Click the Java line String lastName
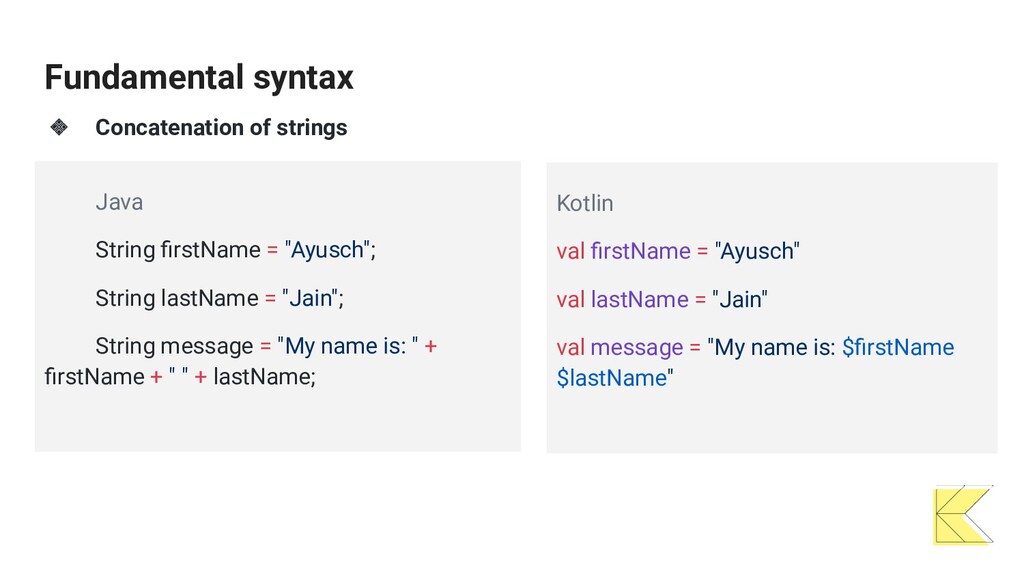 coord(219,298)
